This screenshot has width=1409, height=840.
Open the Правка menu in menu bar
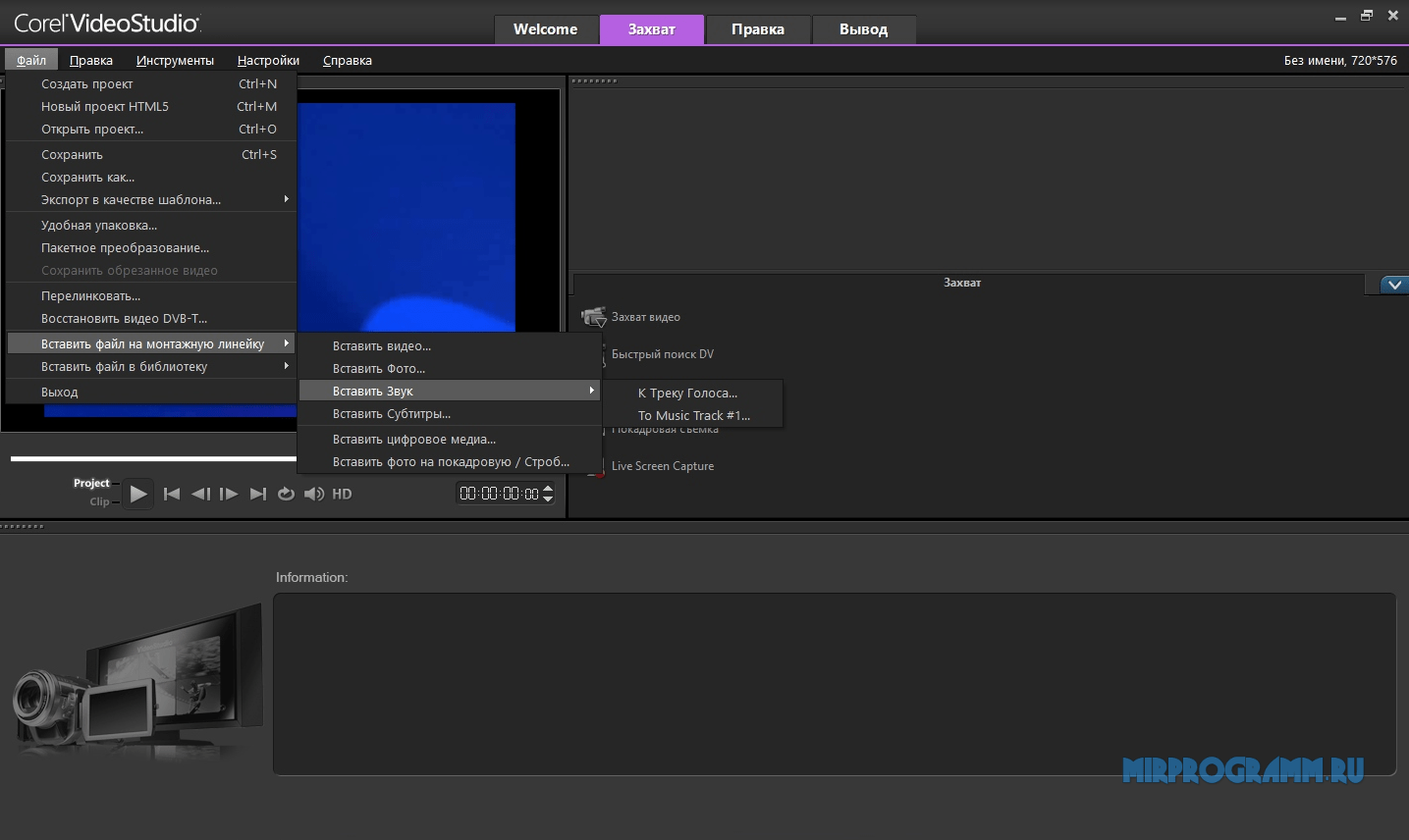click(x=91, y=60)
